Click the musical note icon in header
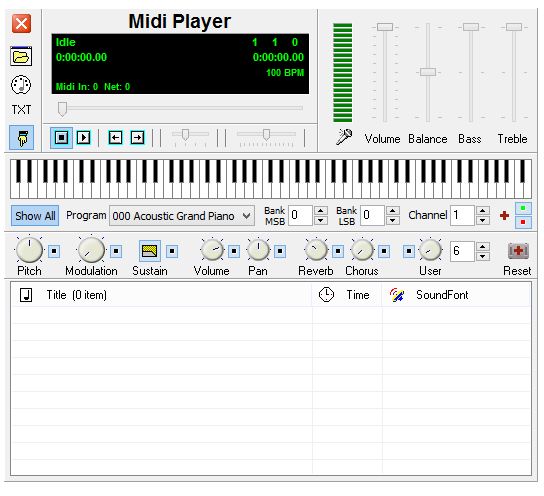 pyautogui.click(x=26, y=295)
